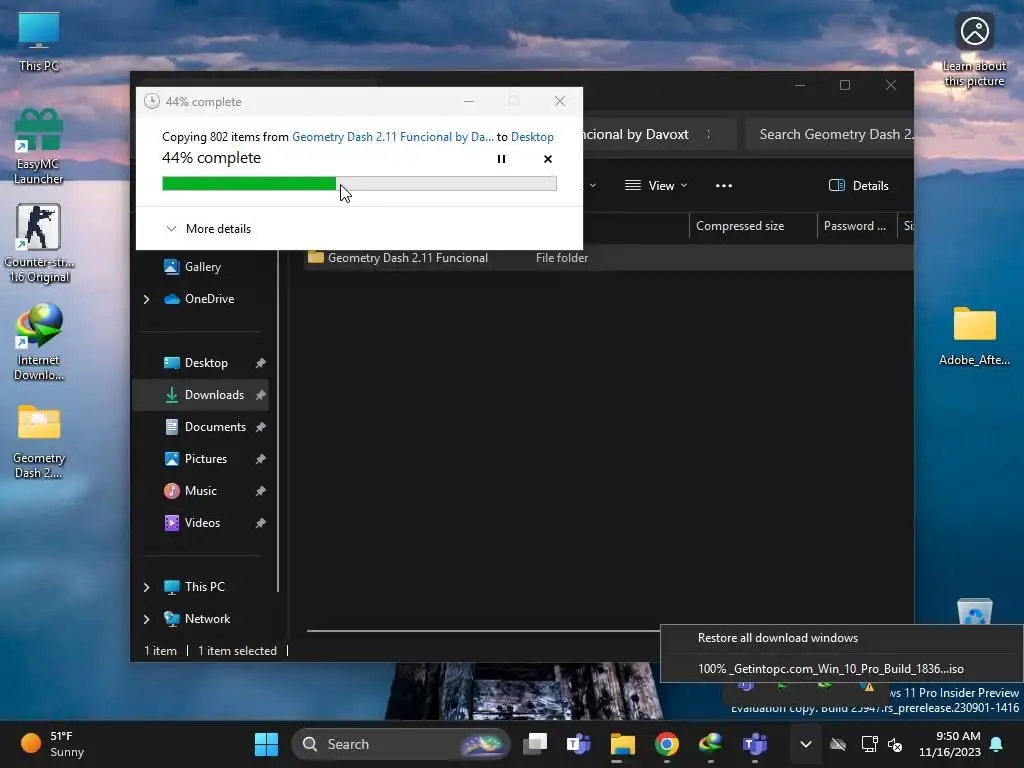This screenshot has height=768, width=1024.
Task: Cancel the copy with the X button
Action: click(x=548, y=159)
